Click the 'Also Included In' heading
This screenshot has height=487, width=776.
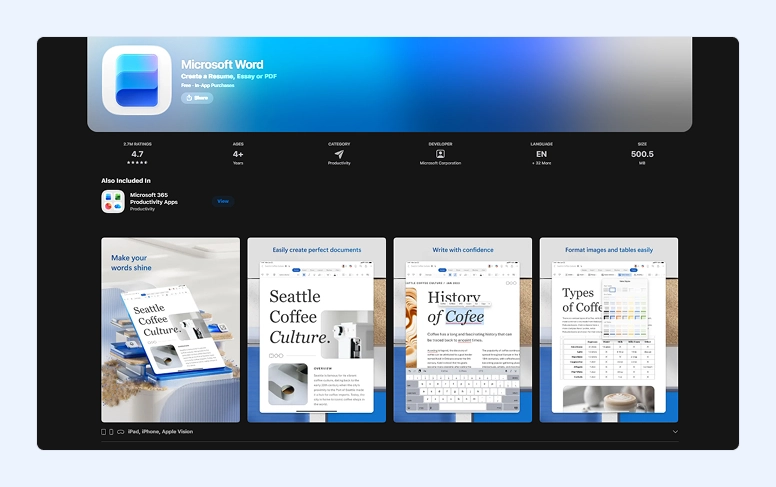126,181
